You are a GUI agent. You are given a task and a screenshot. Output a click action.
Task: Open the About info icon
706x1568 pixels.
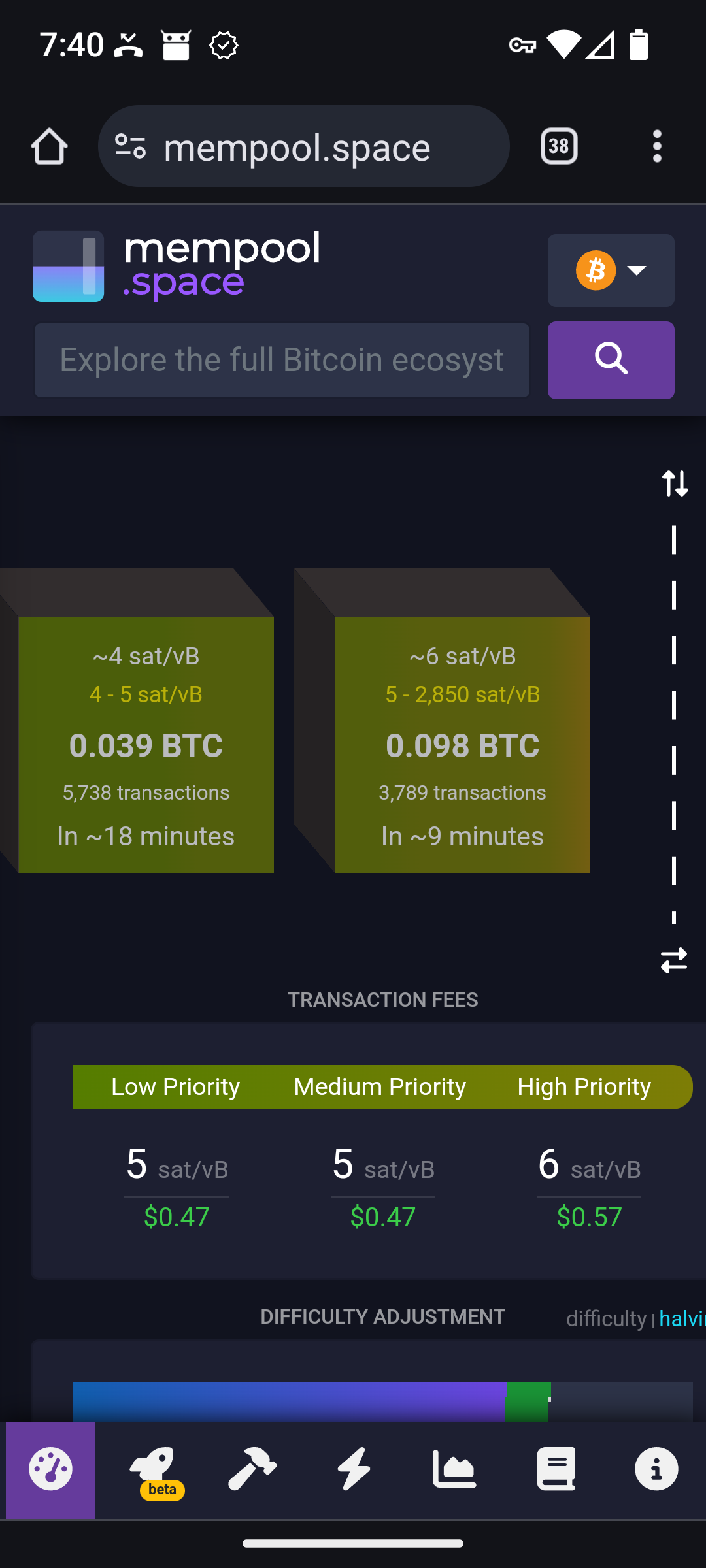click(x=656, y=1469)
